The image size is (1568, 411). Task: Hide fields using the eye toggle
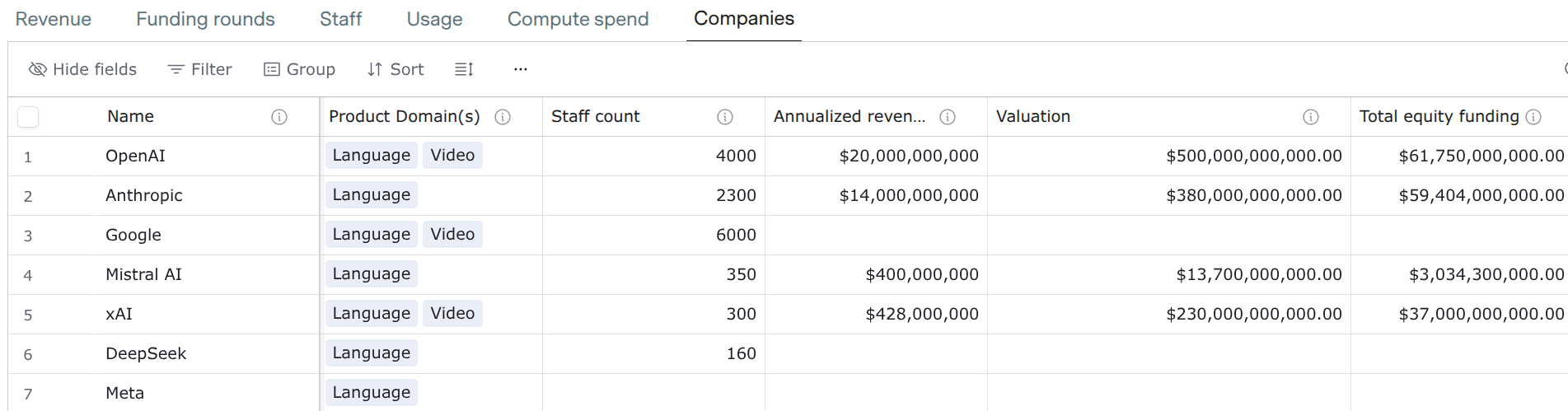[82, 69]
